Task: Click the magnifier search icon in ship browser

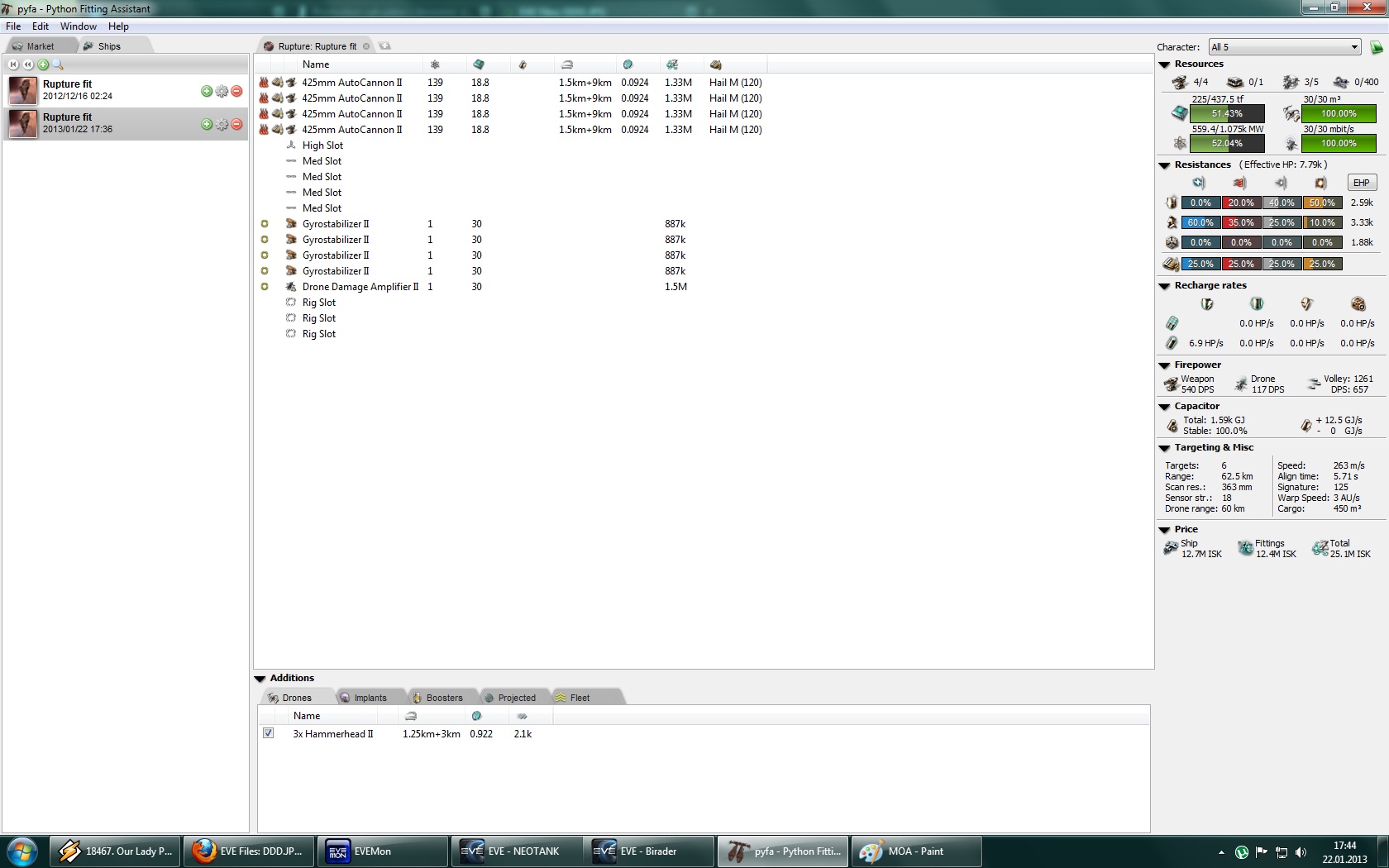Action: [58, 64]
